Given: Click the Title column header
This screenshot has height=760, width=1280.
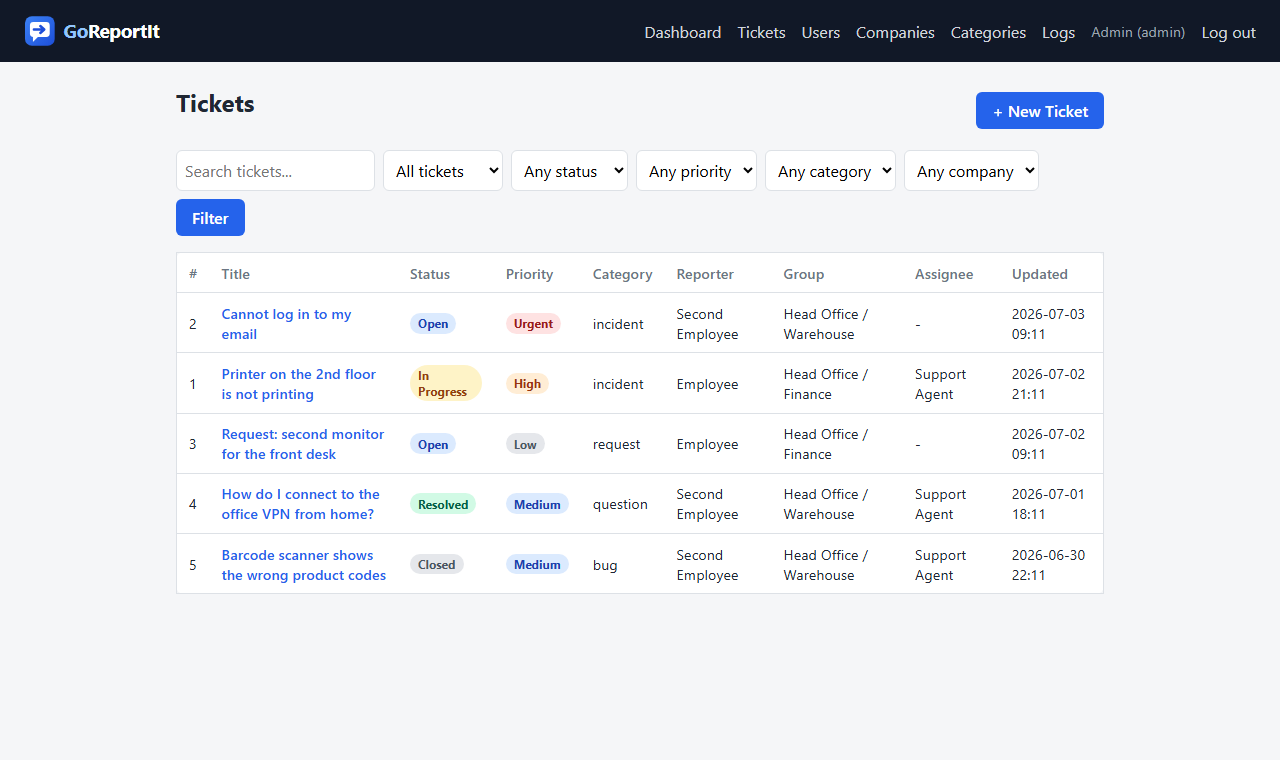Looking at the screenshot, I should [236, 274].
